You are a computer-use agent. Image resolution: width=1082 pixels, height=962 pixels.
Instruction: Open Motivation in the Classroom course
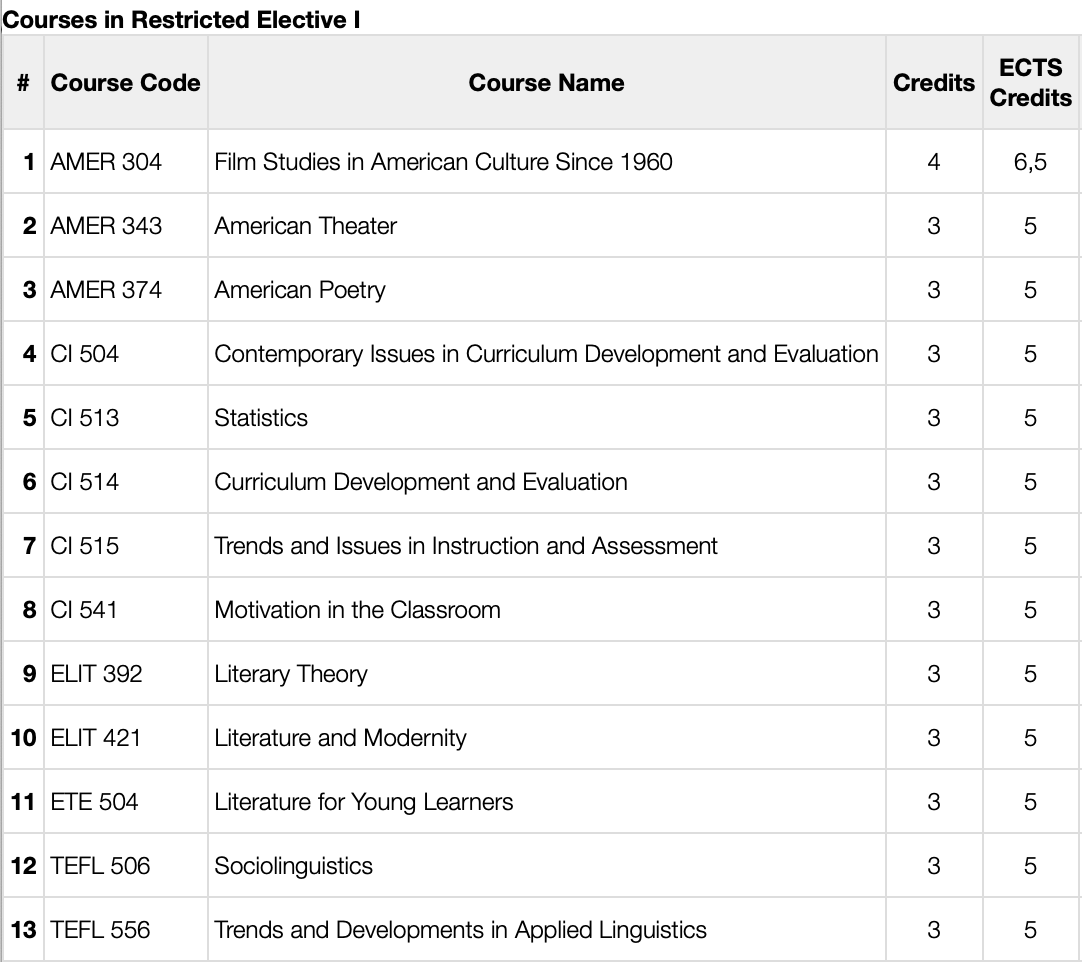(x=357, y=610)
